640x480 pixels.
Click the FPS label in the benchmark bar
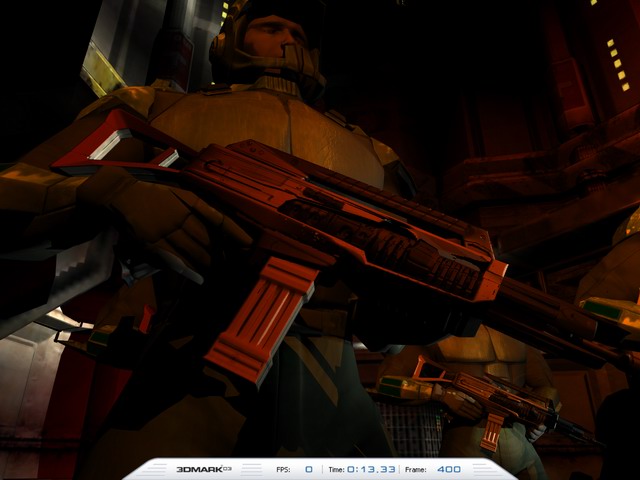click(x=285, y=469)
